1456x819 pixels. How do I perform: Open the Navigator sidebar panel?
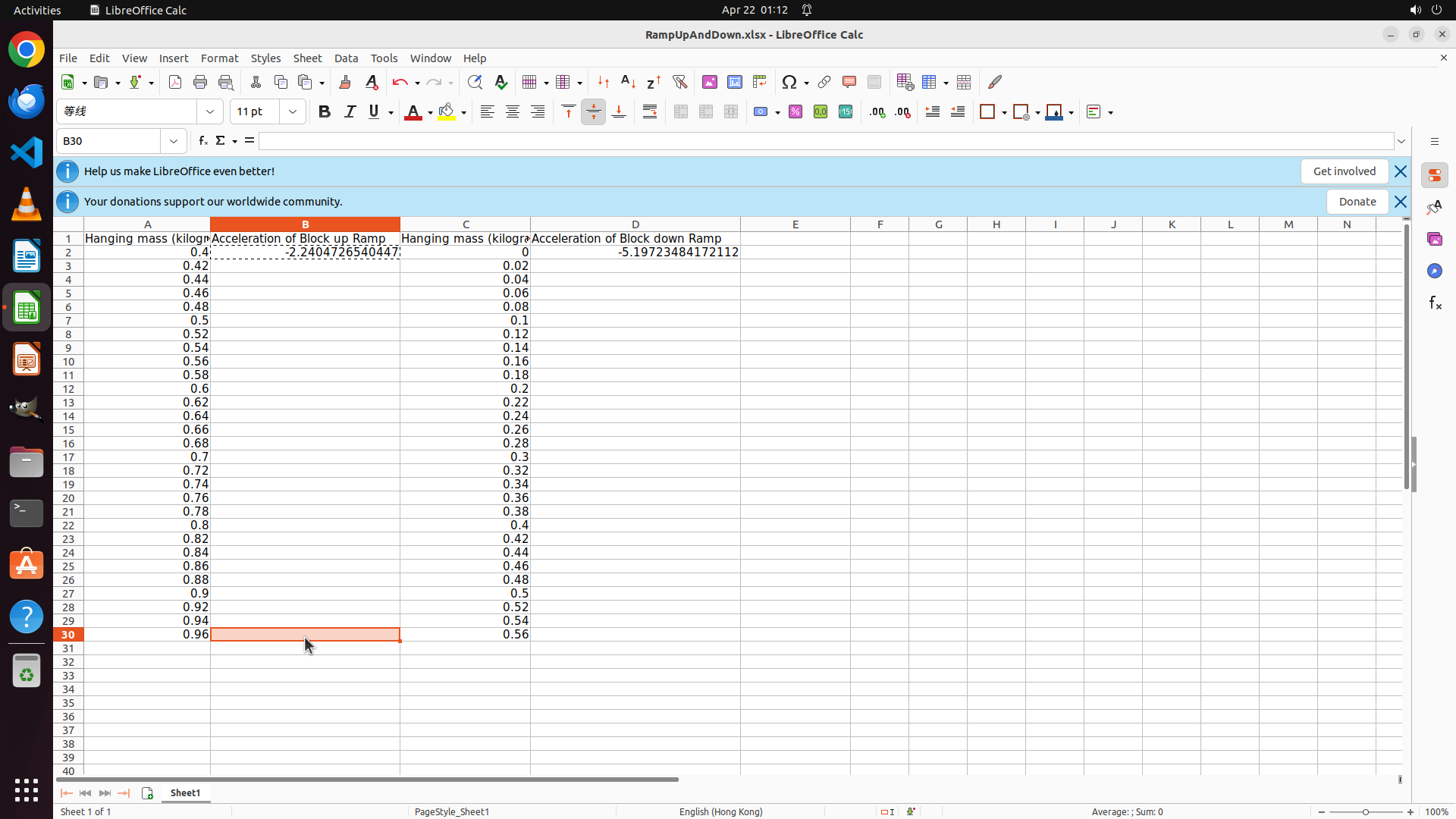1434,271
